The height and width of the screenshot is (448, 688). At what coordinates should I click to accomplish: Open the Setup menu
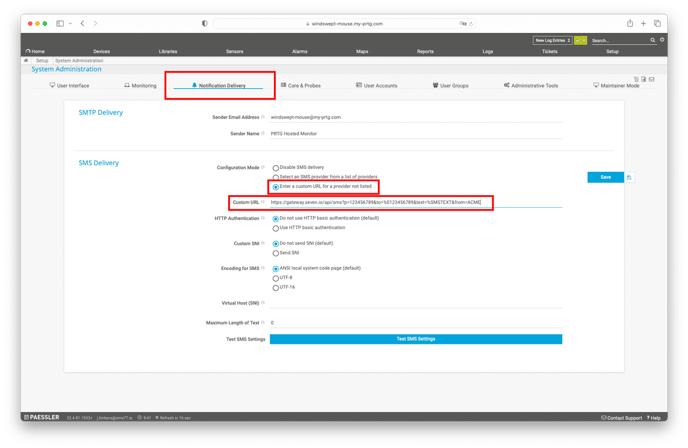click(612, 51)
